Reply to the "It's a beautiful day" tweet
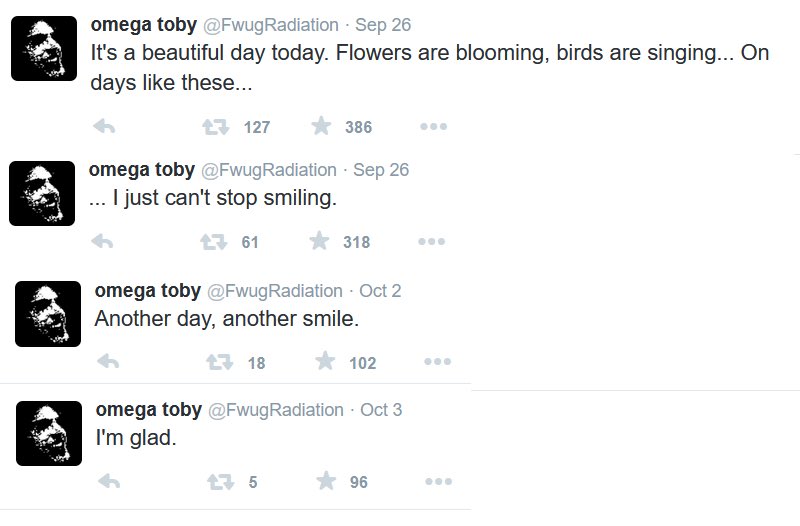The image size is (800, 526). (103, 127)
